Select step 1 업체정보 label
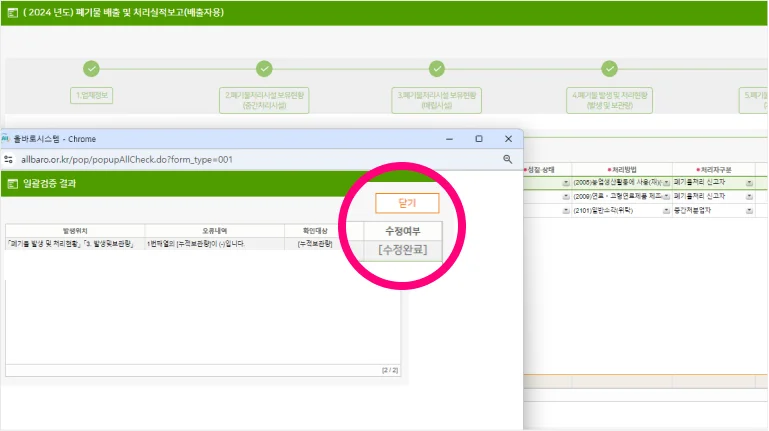Screen dimensions: 769x431 pos(92,97)
